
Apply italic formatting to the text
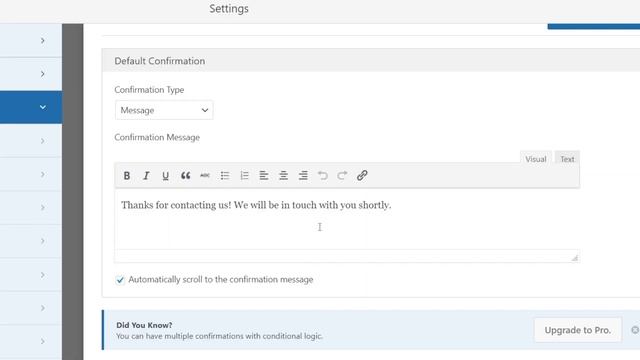pos(146,176)
